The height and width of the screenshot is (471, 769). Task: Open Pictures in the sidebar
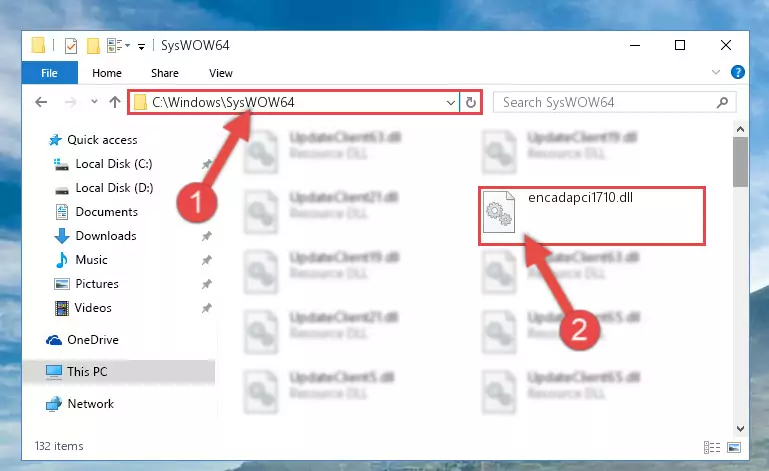[97, 284]
